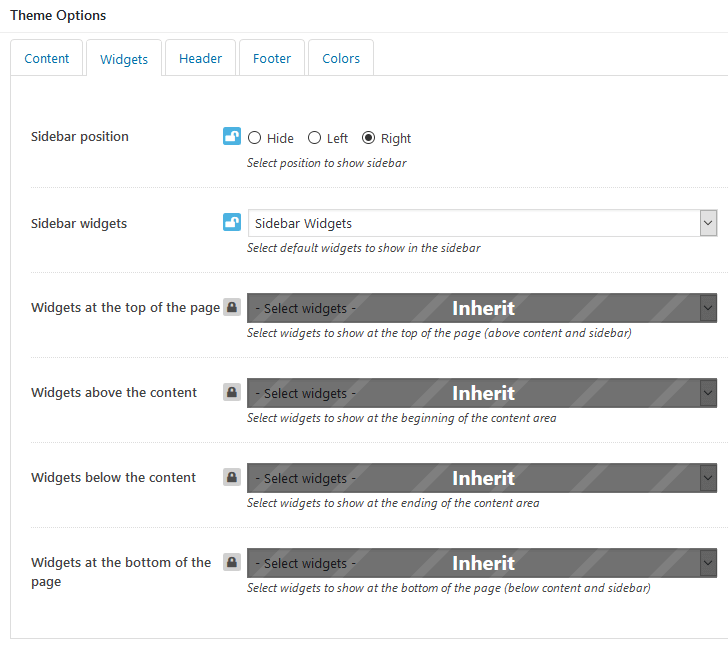Expand top of page widgets dropdown arrow
The image size is (728, 649).
click(708, 308)
